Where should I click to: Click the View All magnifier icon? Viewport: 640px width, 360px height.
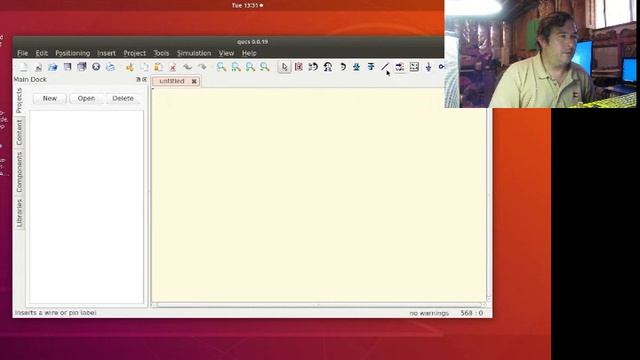pos(221,67)
